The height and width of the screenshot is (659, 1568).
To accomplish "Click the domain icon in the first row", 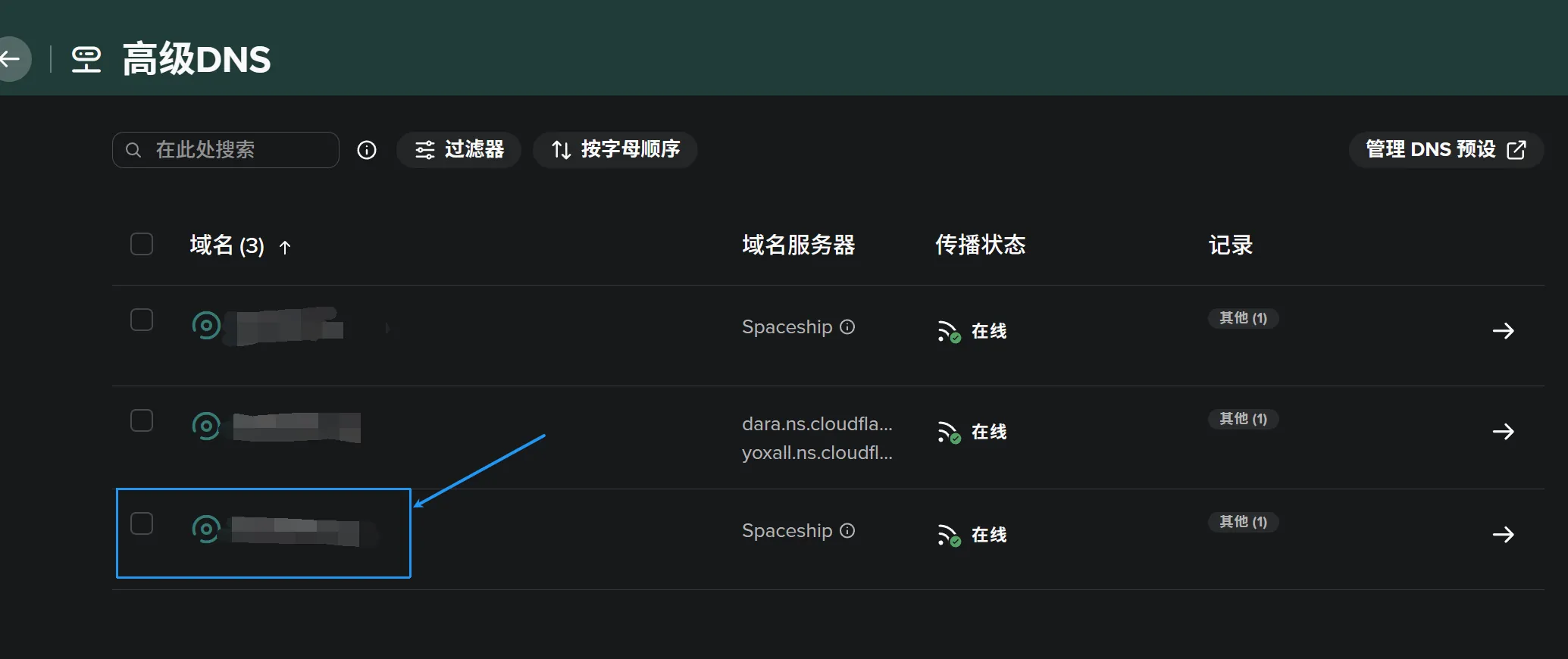I will (206, 326).
